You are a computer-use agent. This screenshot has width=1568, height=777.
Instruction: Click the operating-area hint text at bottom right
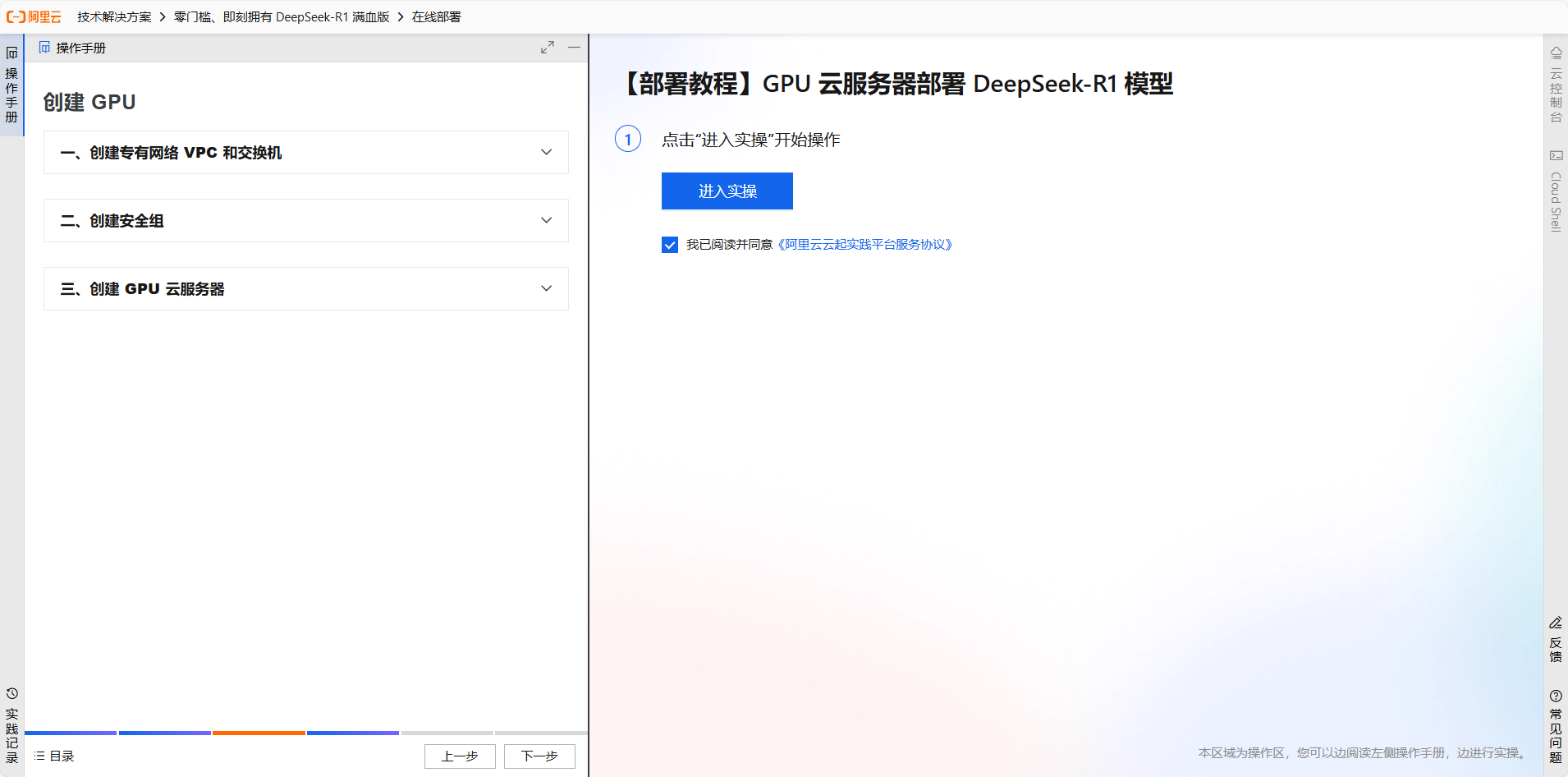point(1364,752)
